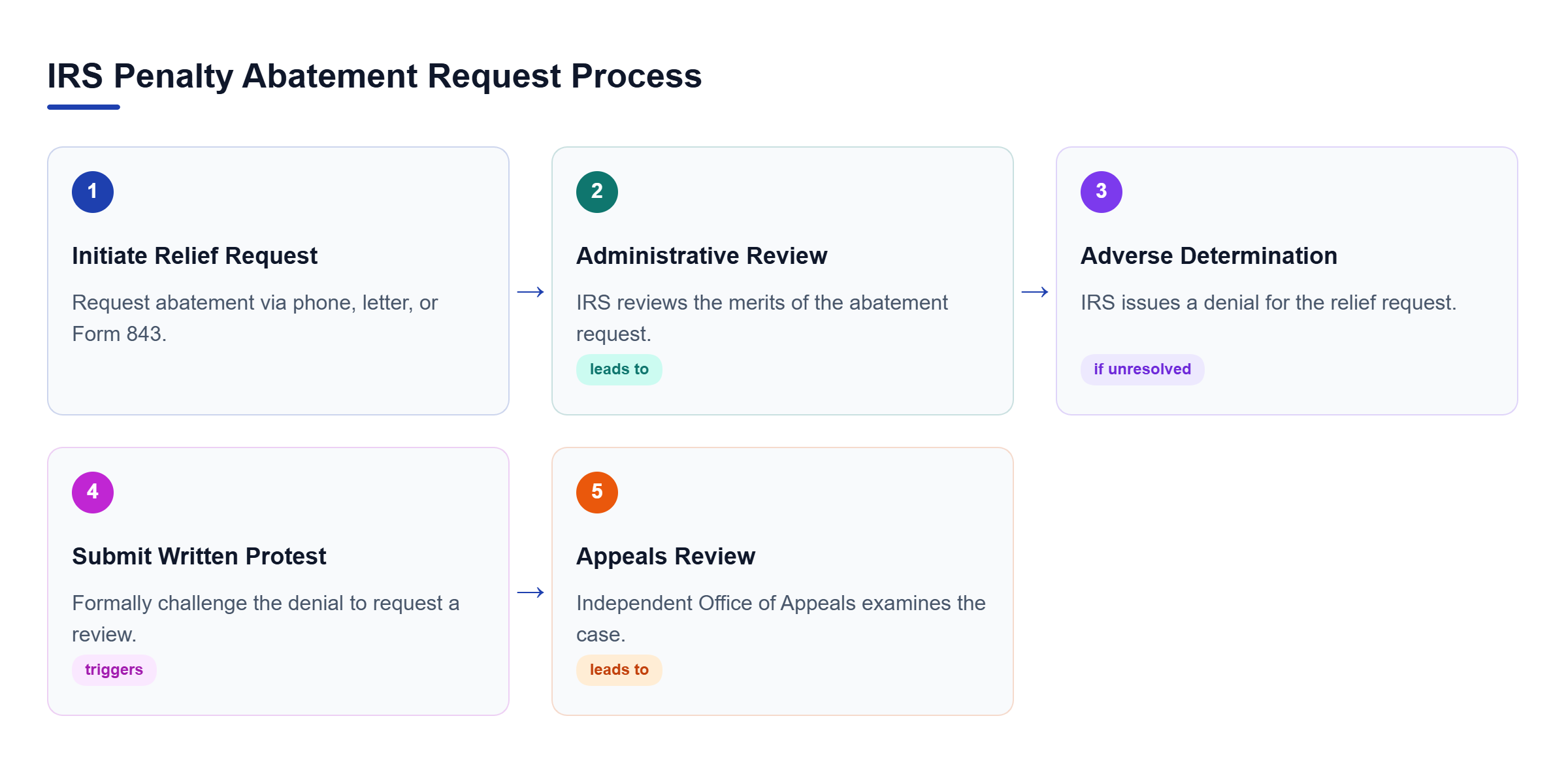Click the magenta step 4 badge
This screenshot has width=1568, height=763.
tap(93, 493)
